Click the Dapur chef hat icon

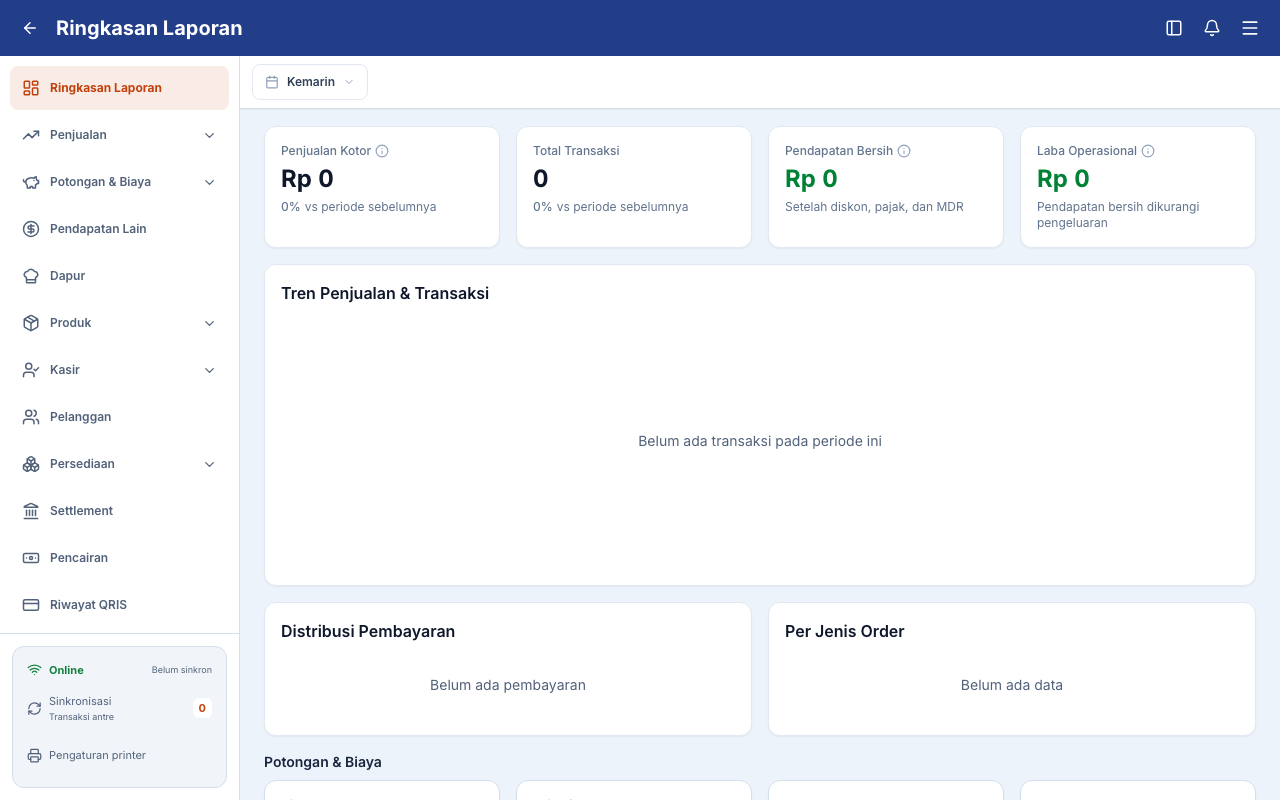click(x=31, y=276)
